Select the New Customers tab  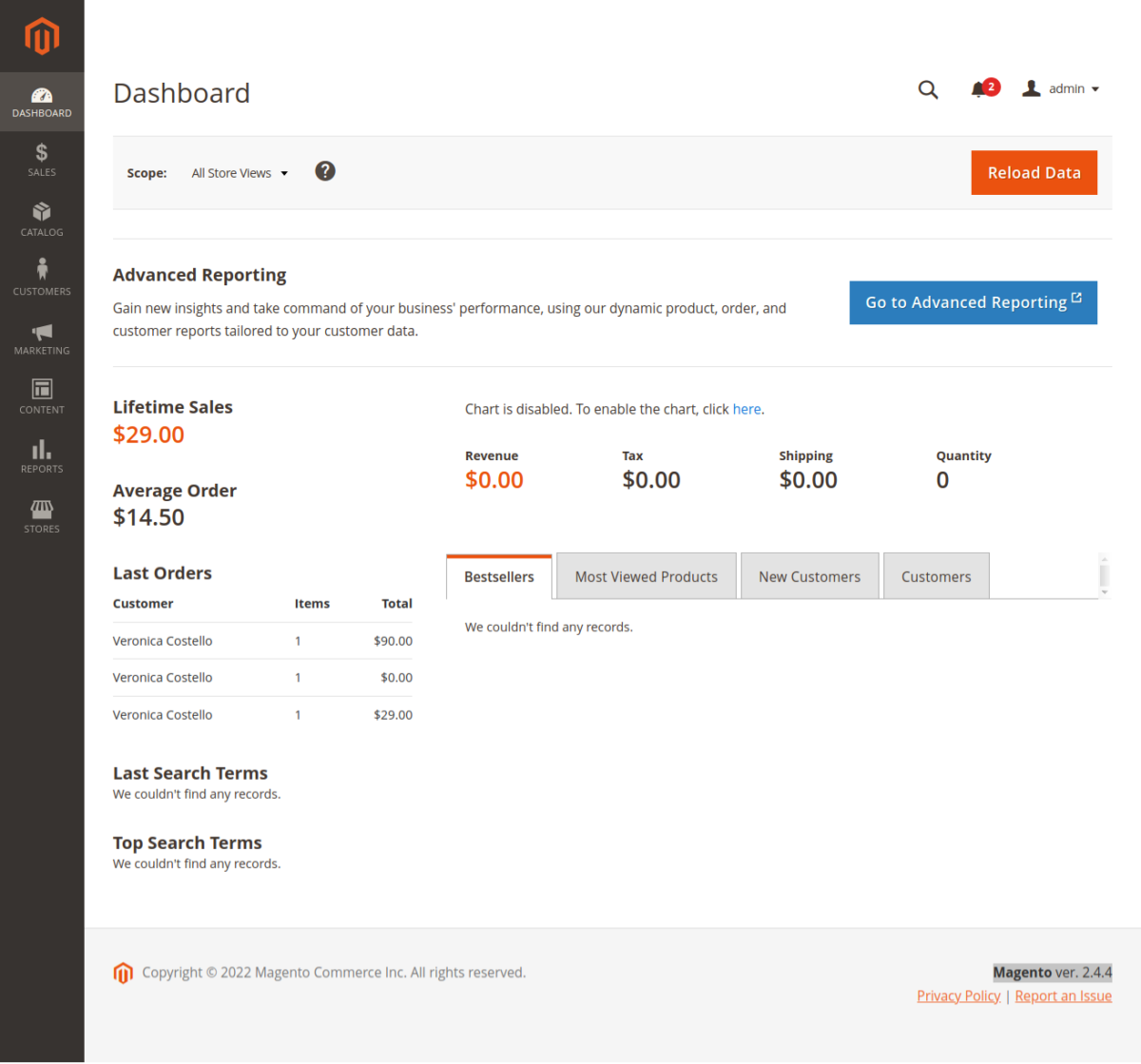coord(809,575)
